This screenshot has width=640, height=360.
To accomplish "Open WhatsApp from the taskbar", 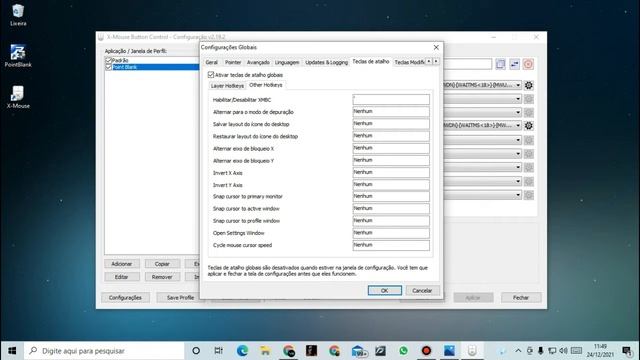I will coord(404,351).
